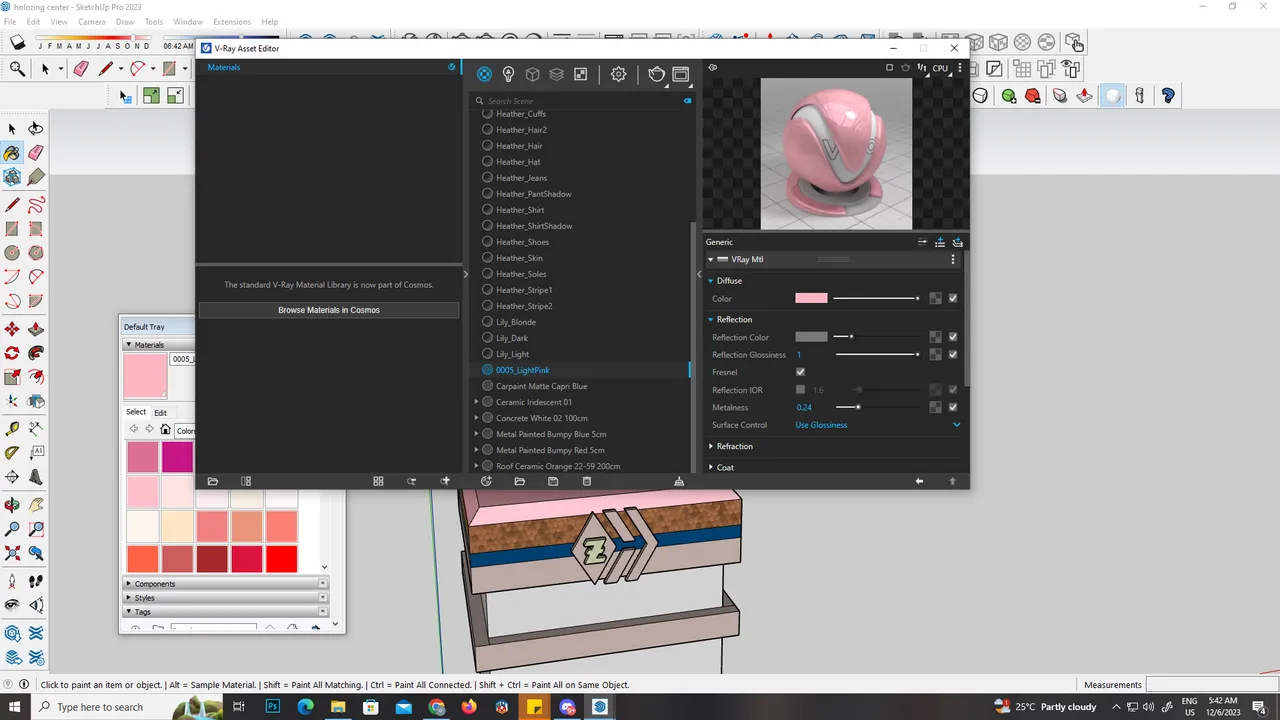Open V-Ray render settings gear

(618, 74)
